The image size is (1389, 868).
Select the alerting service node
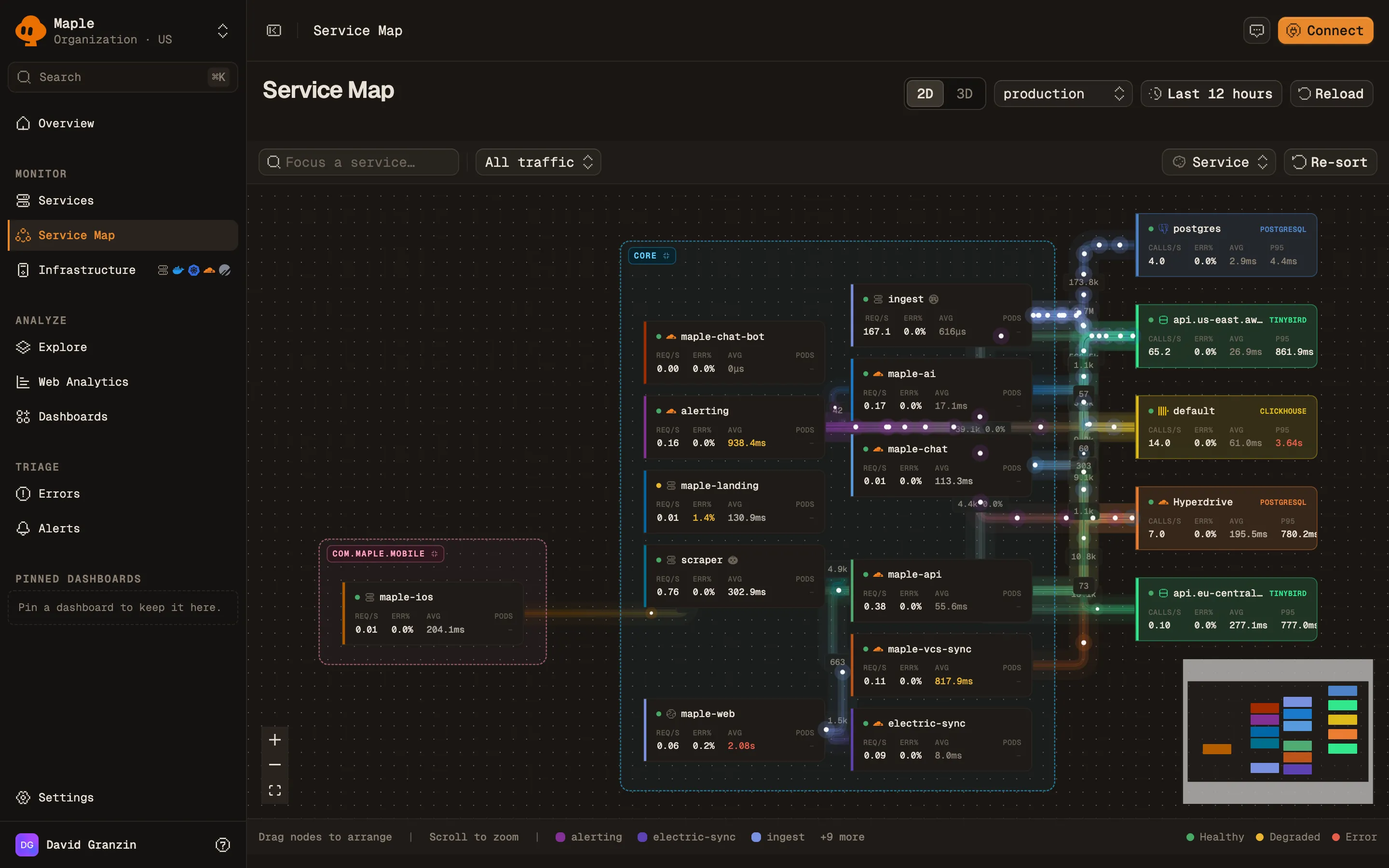click(734, 427)
